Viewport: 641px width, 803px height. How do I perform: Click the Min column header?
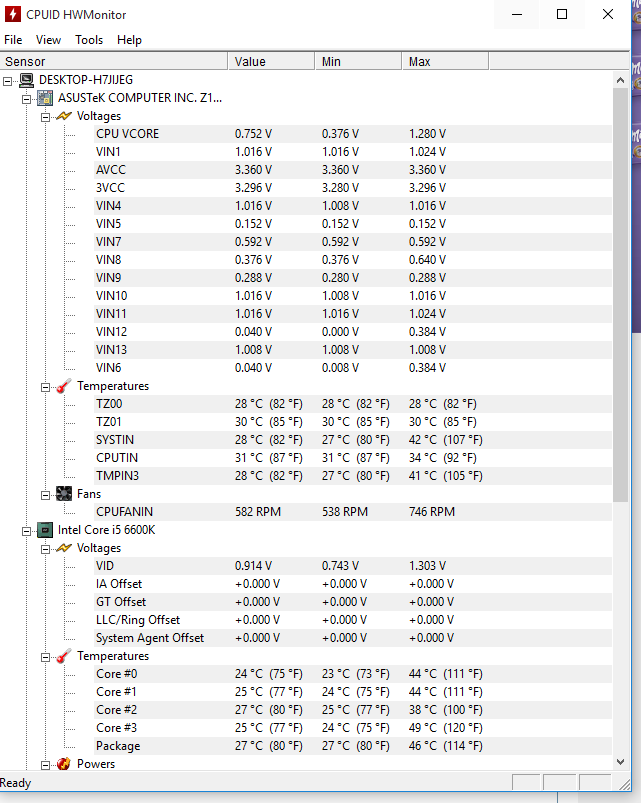point(358,61)
